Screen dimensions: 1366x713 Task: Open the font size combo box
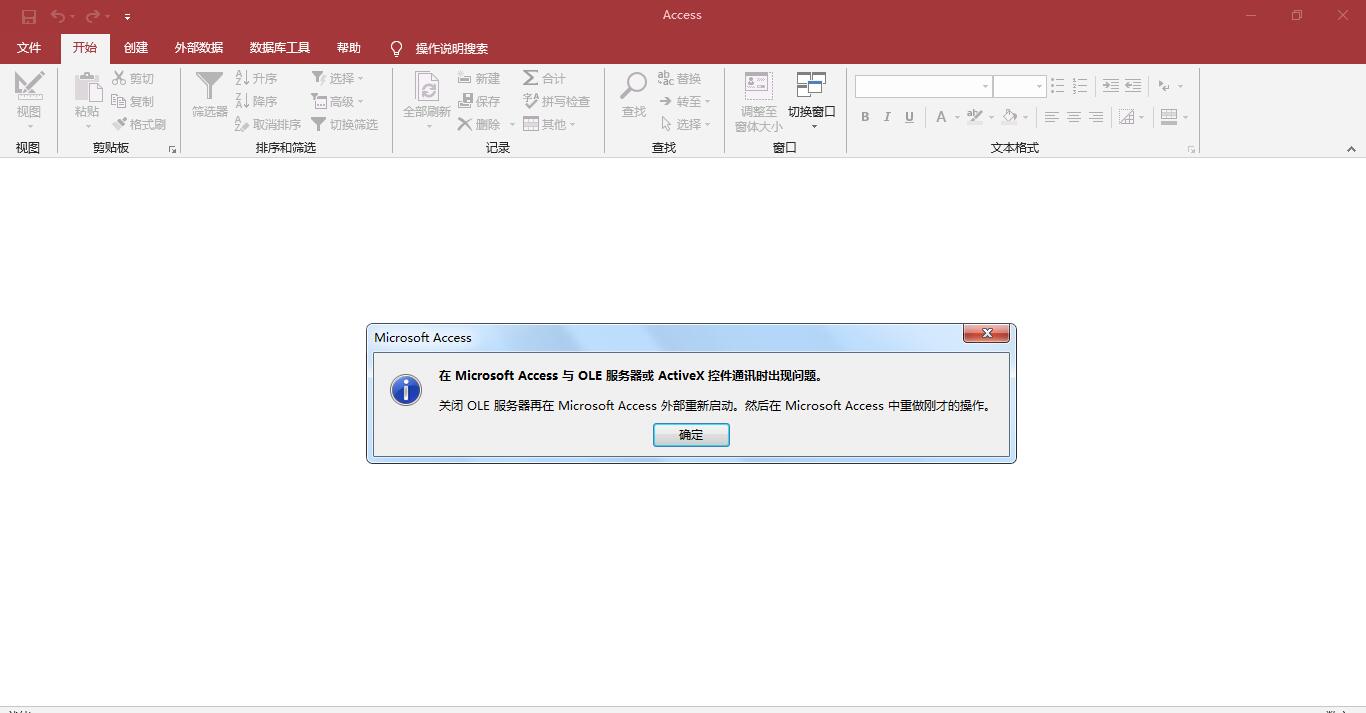(x=1019, y=86)
